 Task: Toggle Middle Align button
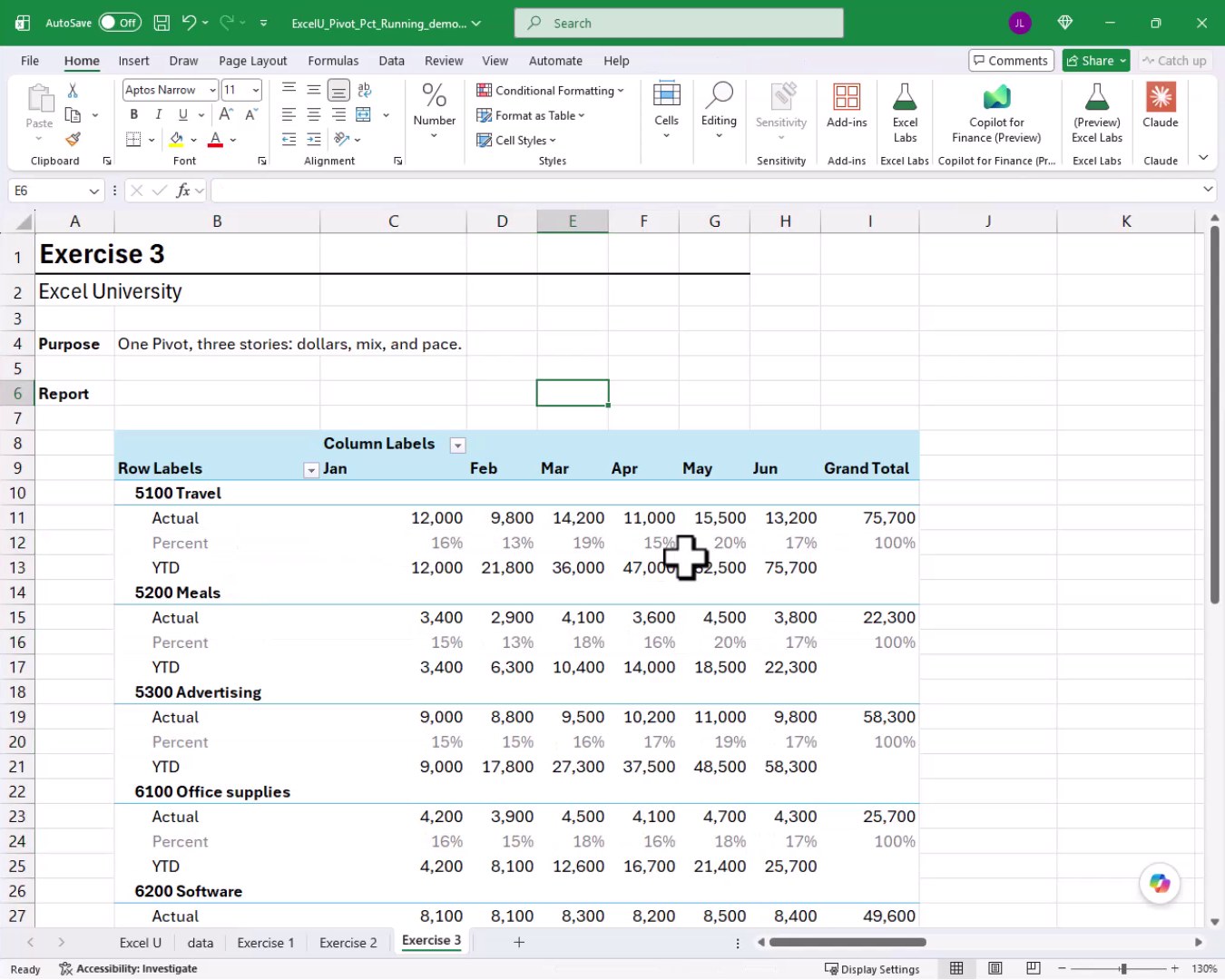313,90
